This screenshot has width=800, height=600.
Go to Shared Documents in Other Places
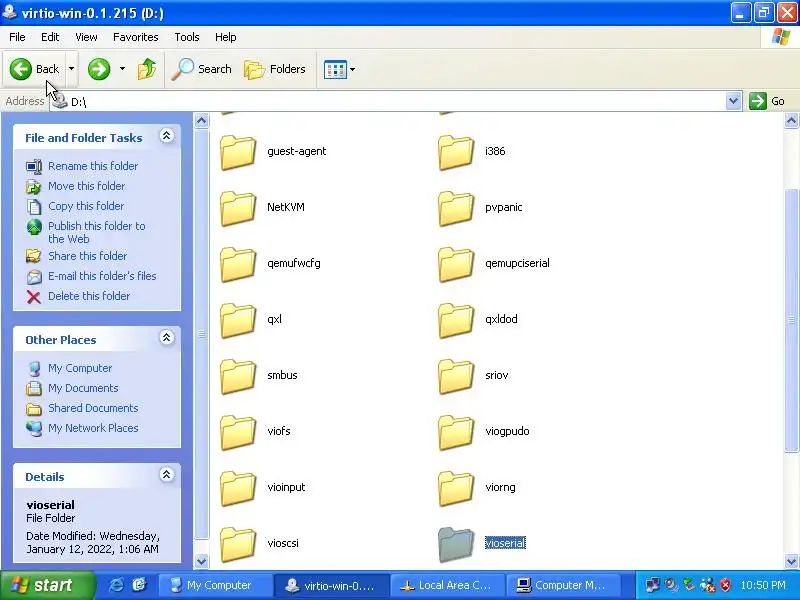(x=93, y=408)
